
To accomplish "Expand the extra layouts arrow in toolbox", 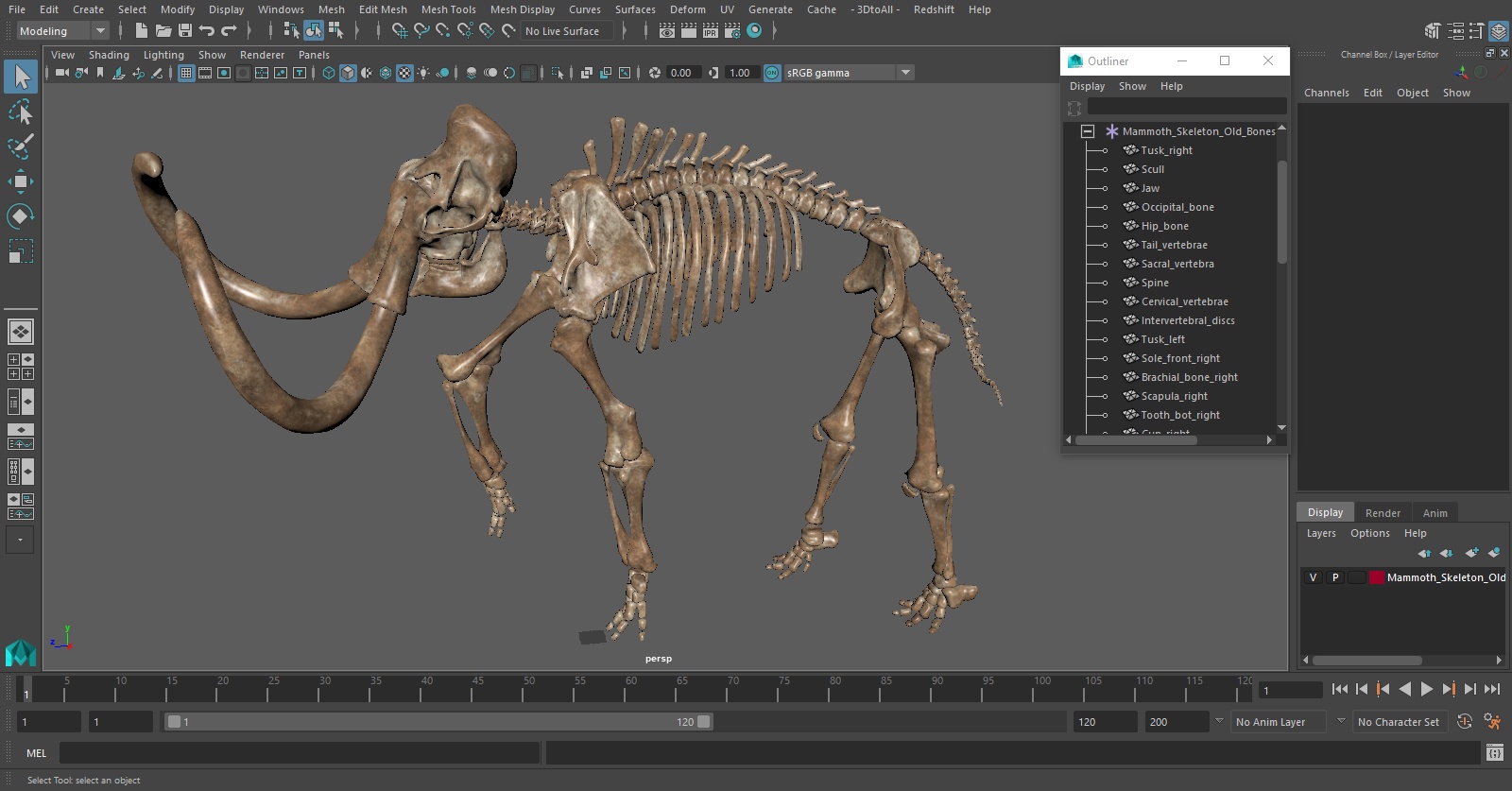I will tap(20, 540).
